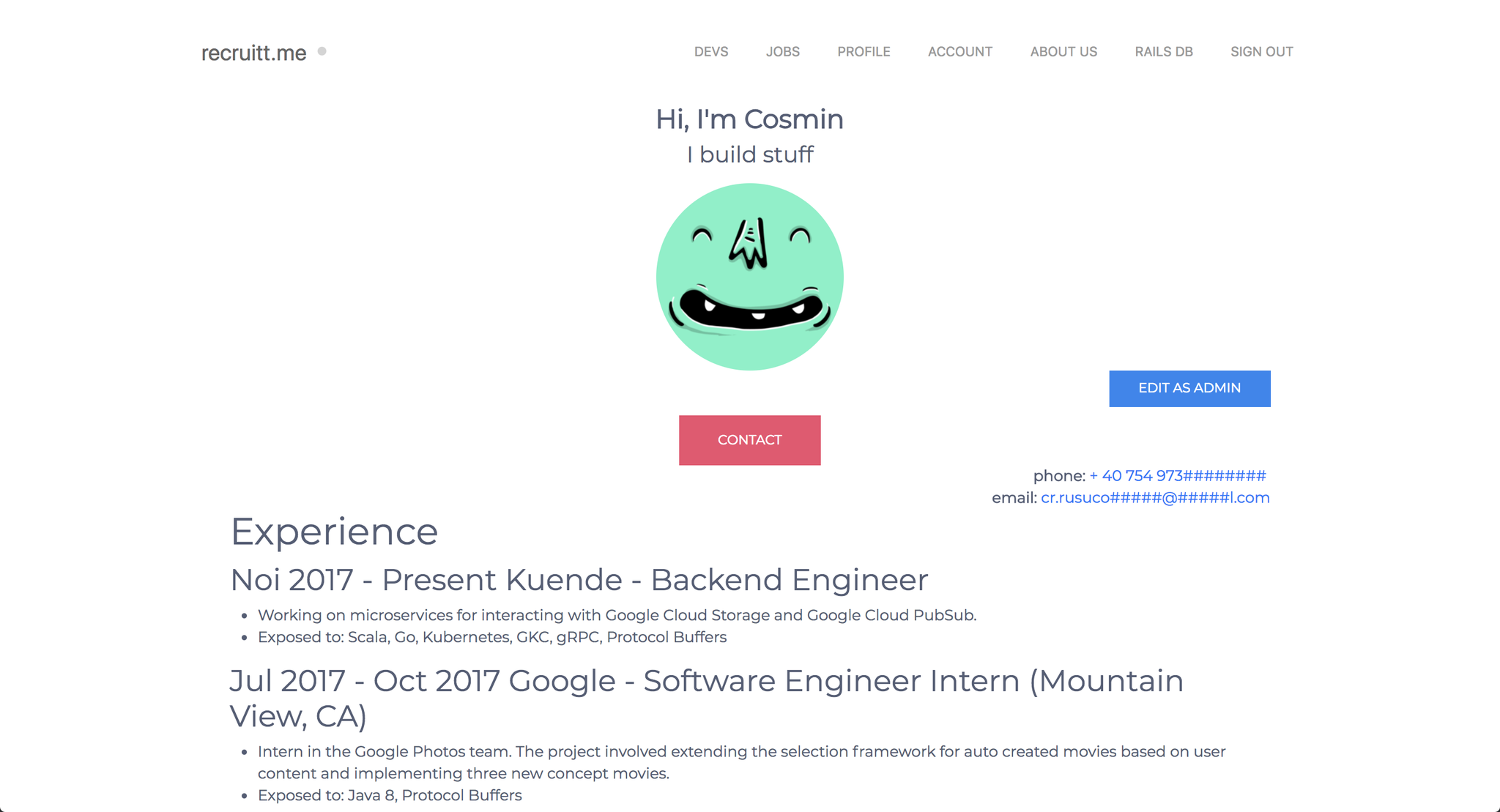Open the masked email address link
The width and height of the screenshot is (1500, 812).
coord(1155,498)
